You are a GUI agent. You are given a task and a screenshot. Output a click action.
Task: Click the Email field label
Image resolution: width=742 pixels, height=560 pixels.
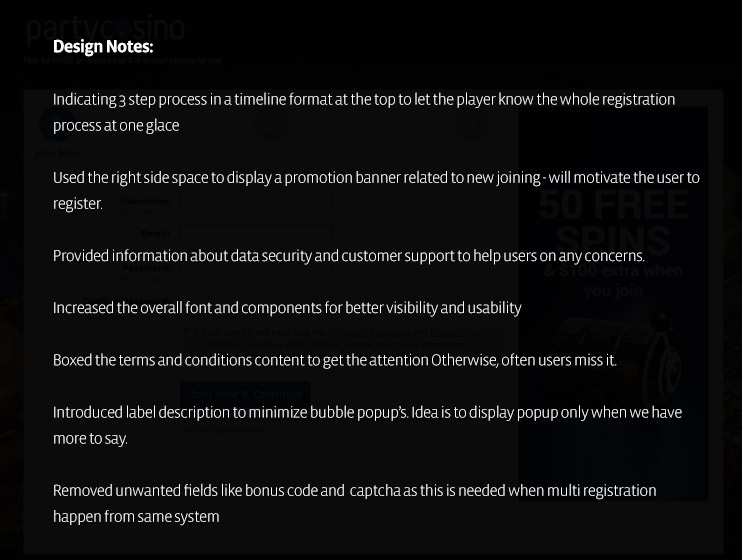click(x=156, y=234)
